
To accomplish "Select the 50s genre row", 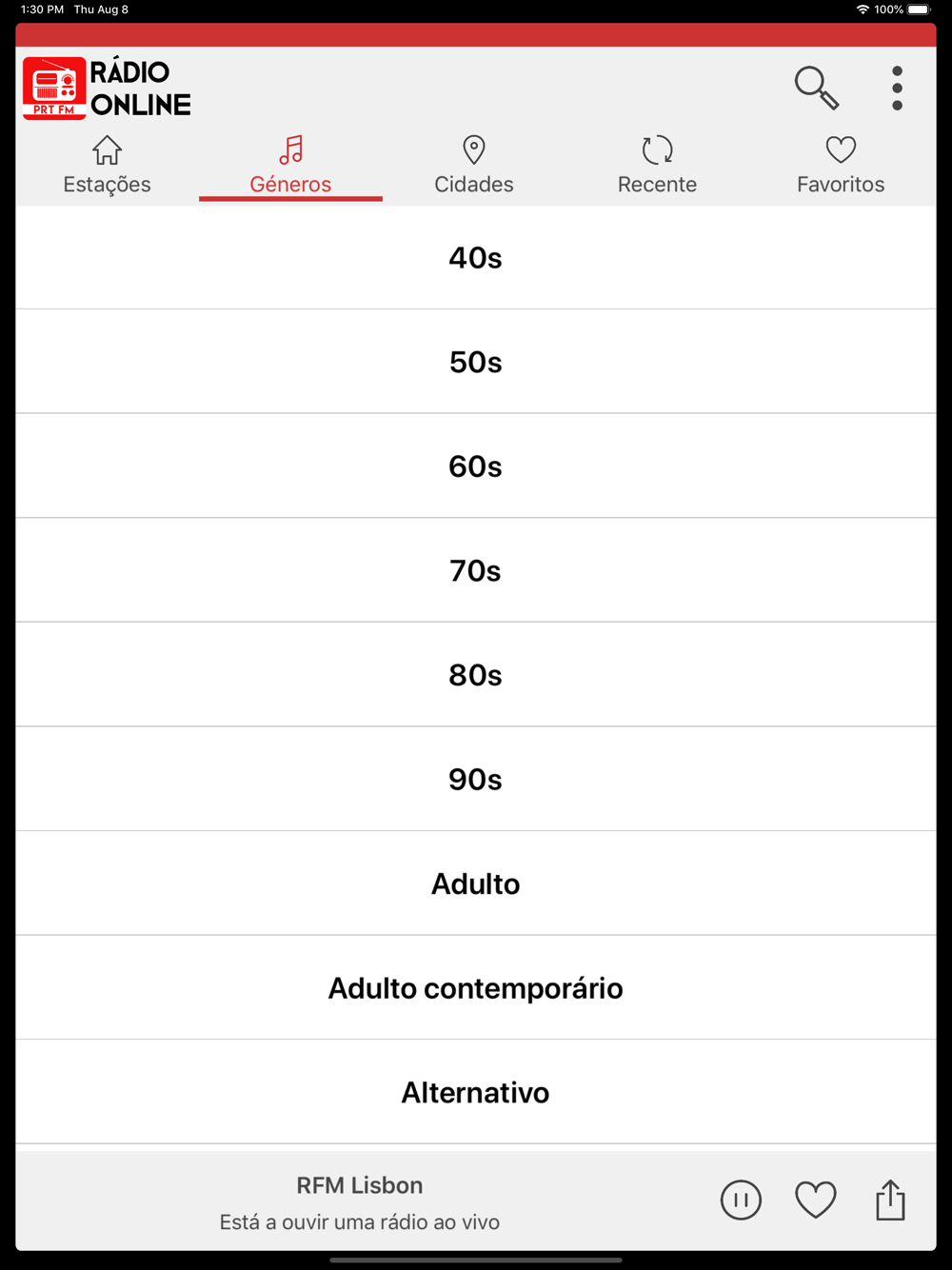I will pos(476,362).
